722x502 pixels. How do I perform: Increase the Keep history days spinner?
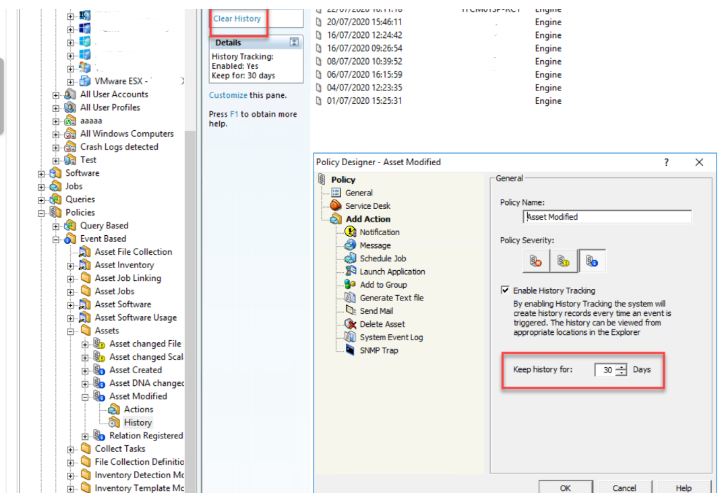click(622, 365)
